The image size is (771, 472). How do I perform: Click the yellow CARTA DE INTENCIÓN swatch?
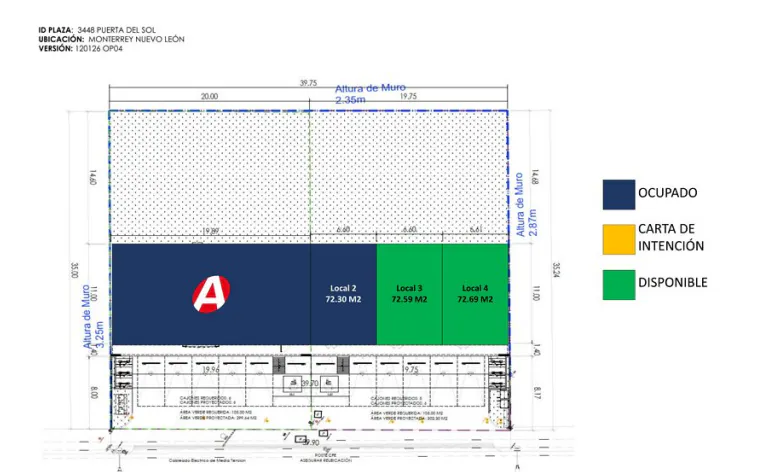[619, 239]
